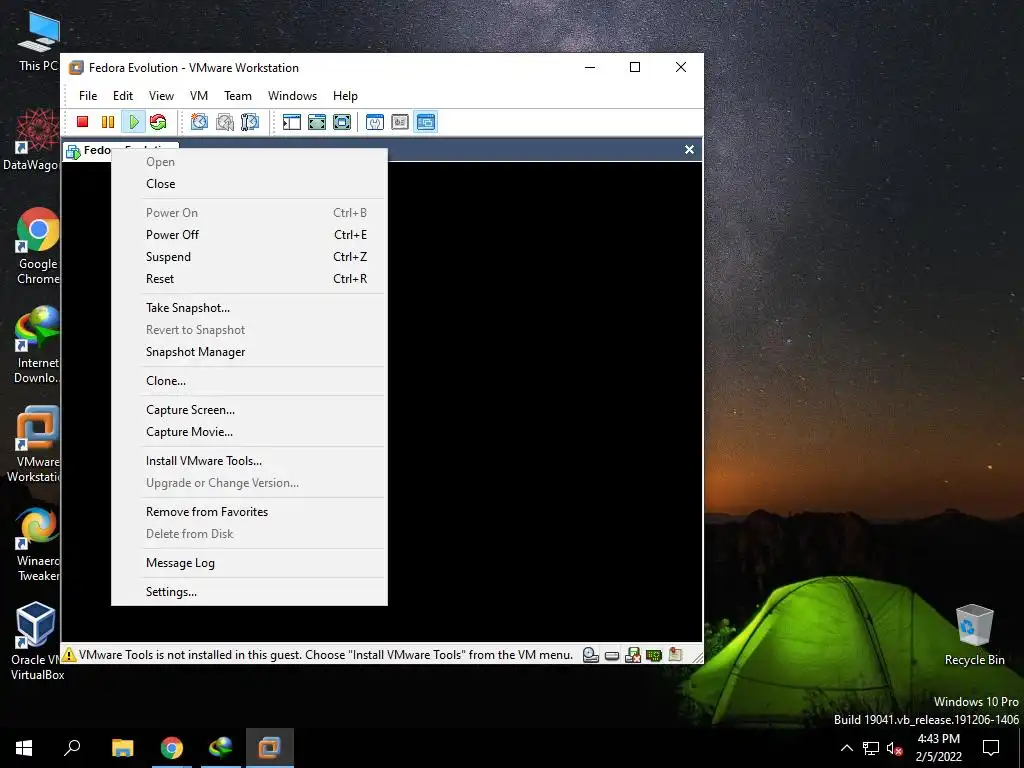Click the muted volume tray icon
The image size is (1024, 768).
click(894, 748)
